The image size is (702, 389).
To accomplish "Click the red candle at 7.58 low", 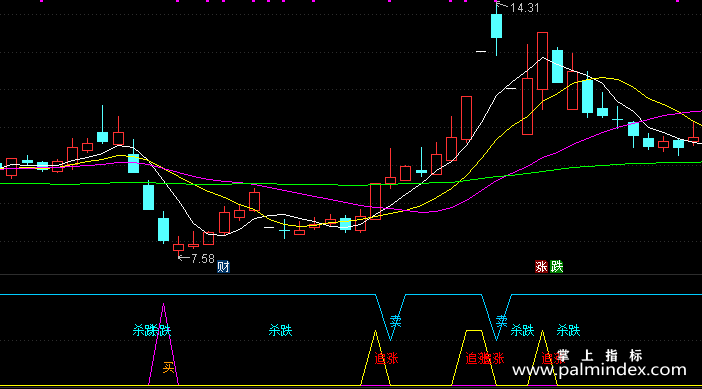I will [179, 247].
